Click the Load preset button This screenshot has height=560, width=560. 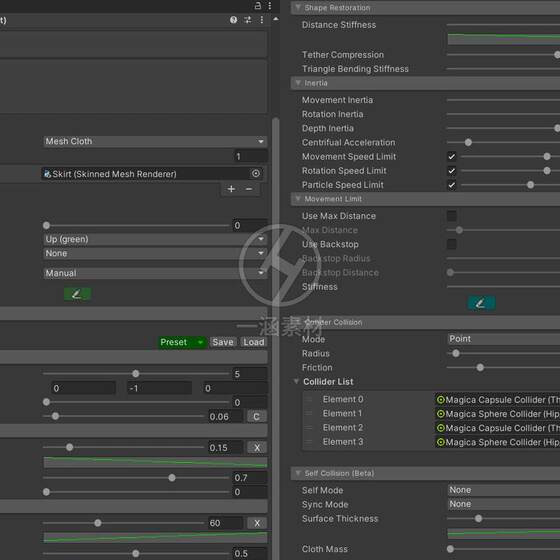(254, 342)
